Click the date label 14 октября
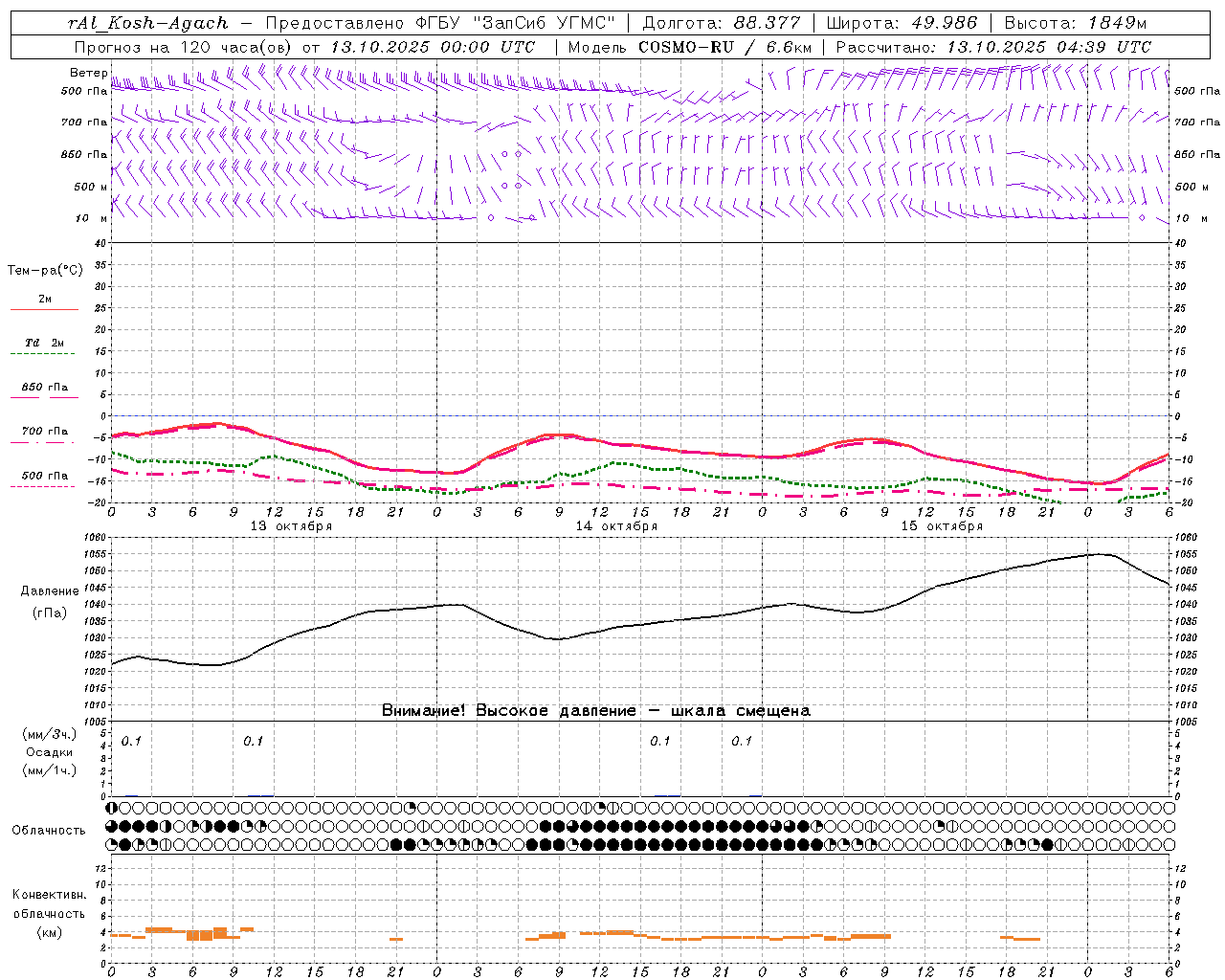This screenshot has height=980, width=1225. 616,526
